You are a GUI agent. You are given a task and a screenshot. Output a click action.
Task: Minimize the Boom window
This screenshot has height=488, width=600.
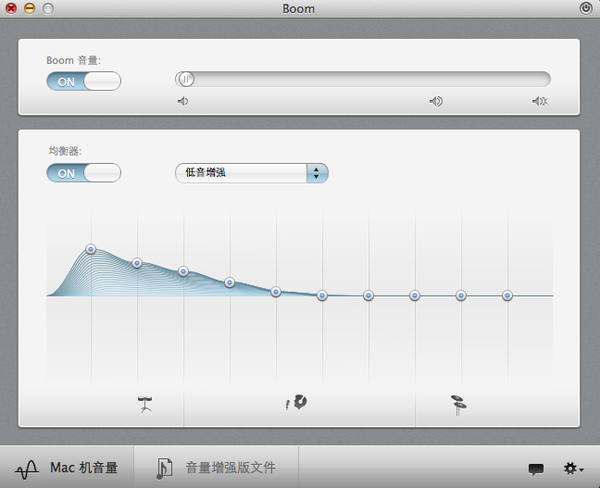tap(29, 8)
